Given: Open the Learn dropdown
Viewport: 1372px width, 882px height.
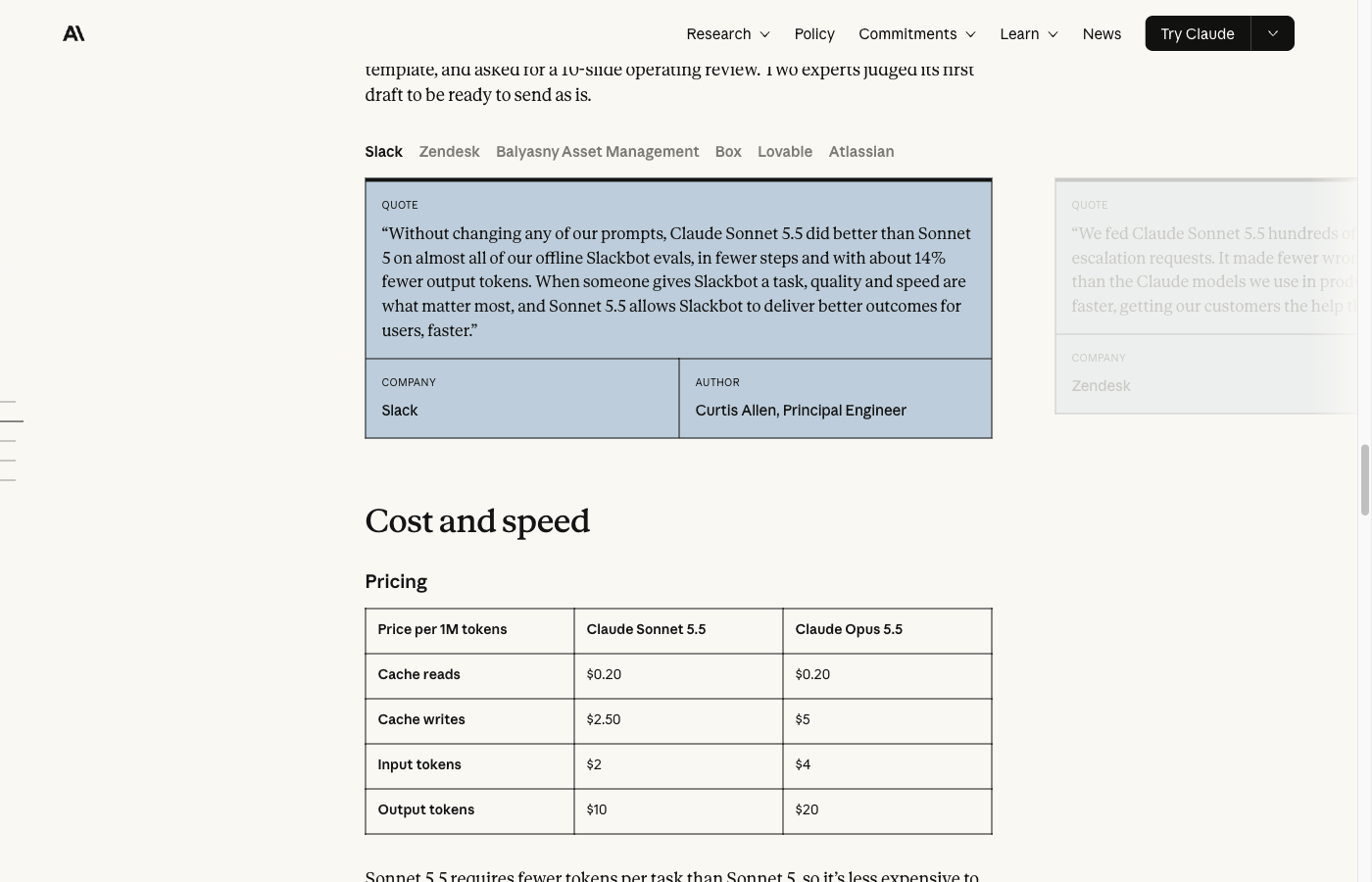Looking at the screenshot, I should (x=1029, y=33).
